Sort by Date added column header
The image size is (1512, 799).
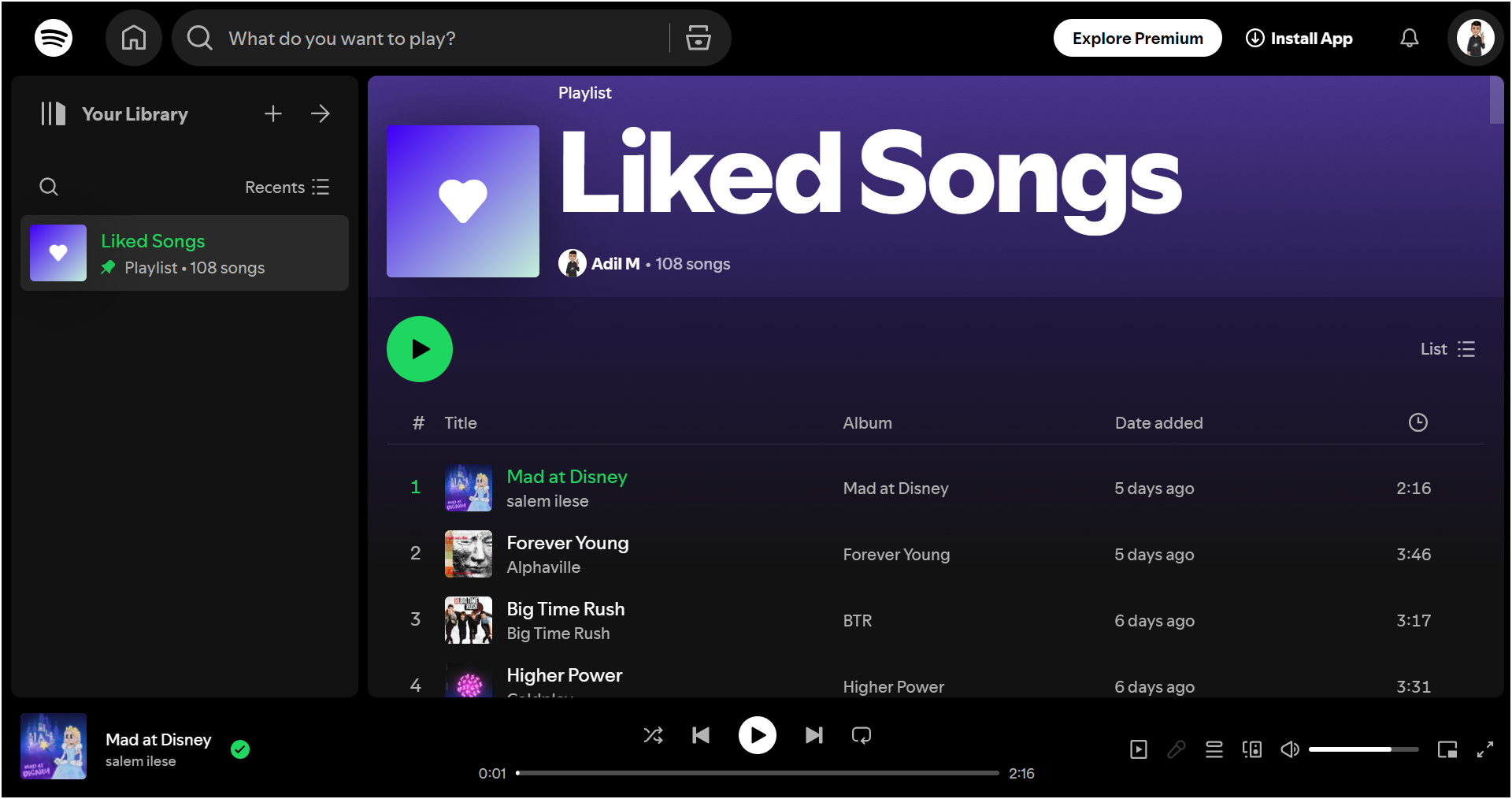pos(1159,423)
